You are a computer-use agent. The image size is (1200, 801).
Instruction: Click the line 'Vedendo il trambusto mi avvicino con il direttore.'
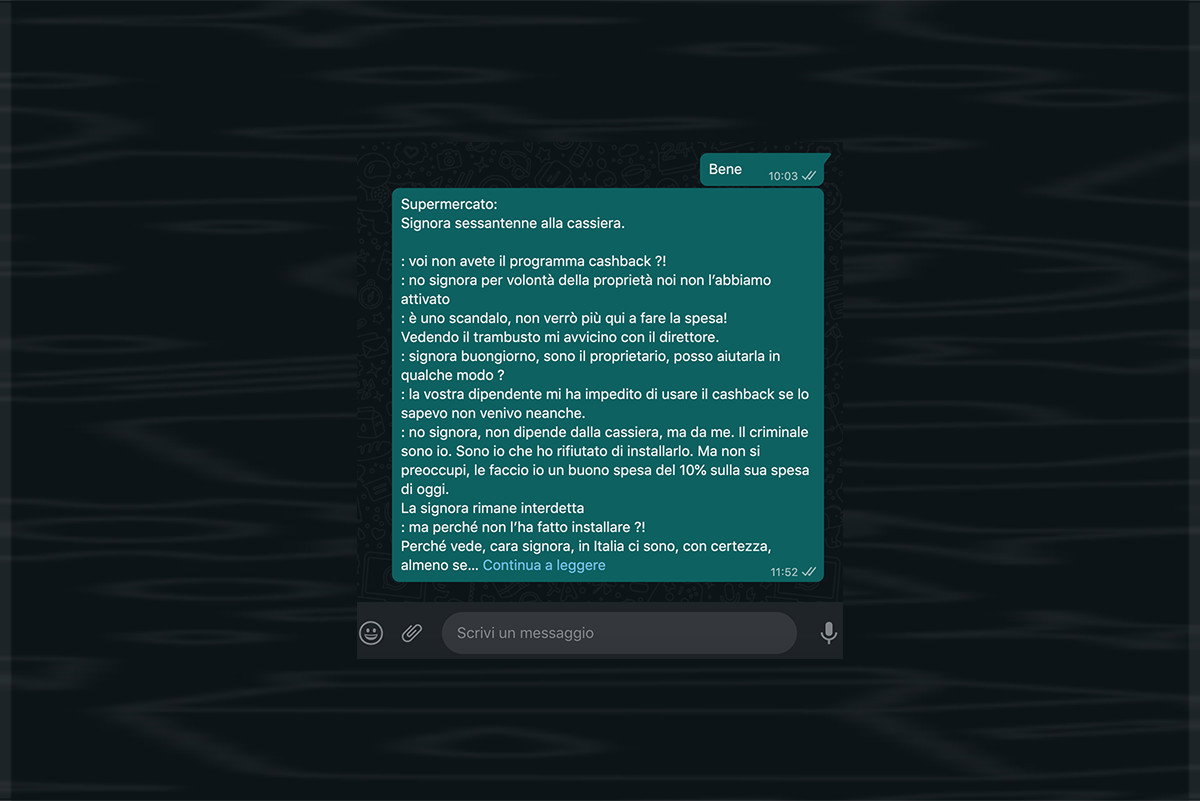point(560,337)
